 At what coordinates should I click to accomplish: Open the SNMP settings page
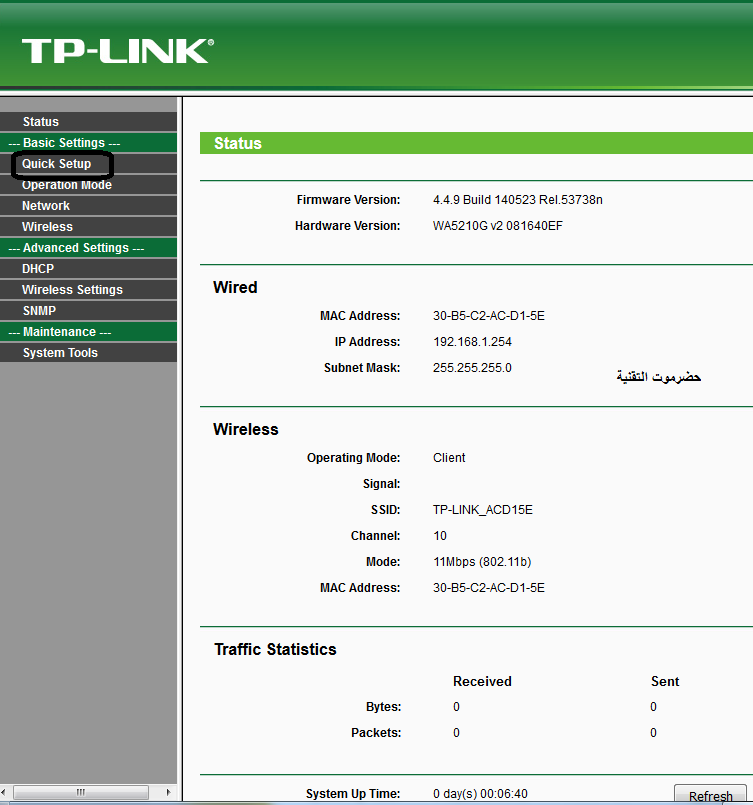[40, 311]
